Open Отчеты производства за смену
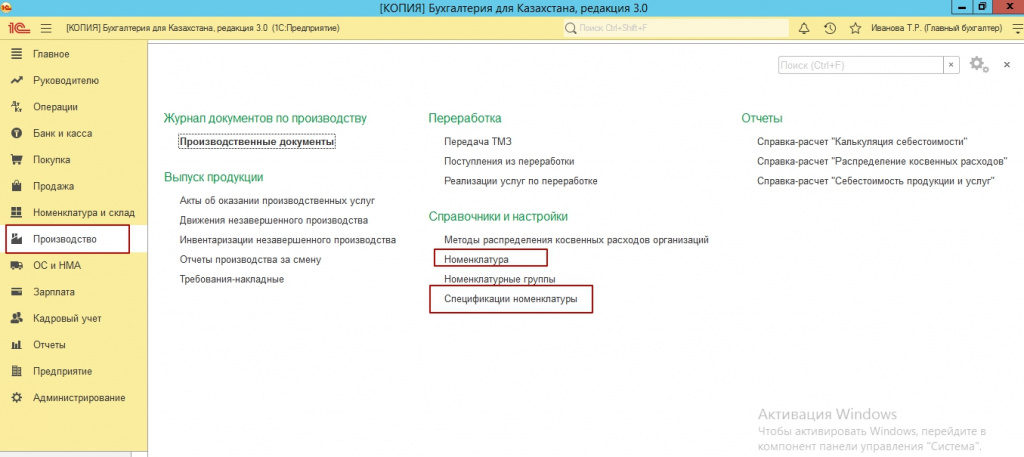The width and height of the screenshot is (1024, 457). [x=250, y=260]
